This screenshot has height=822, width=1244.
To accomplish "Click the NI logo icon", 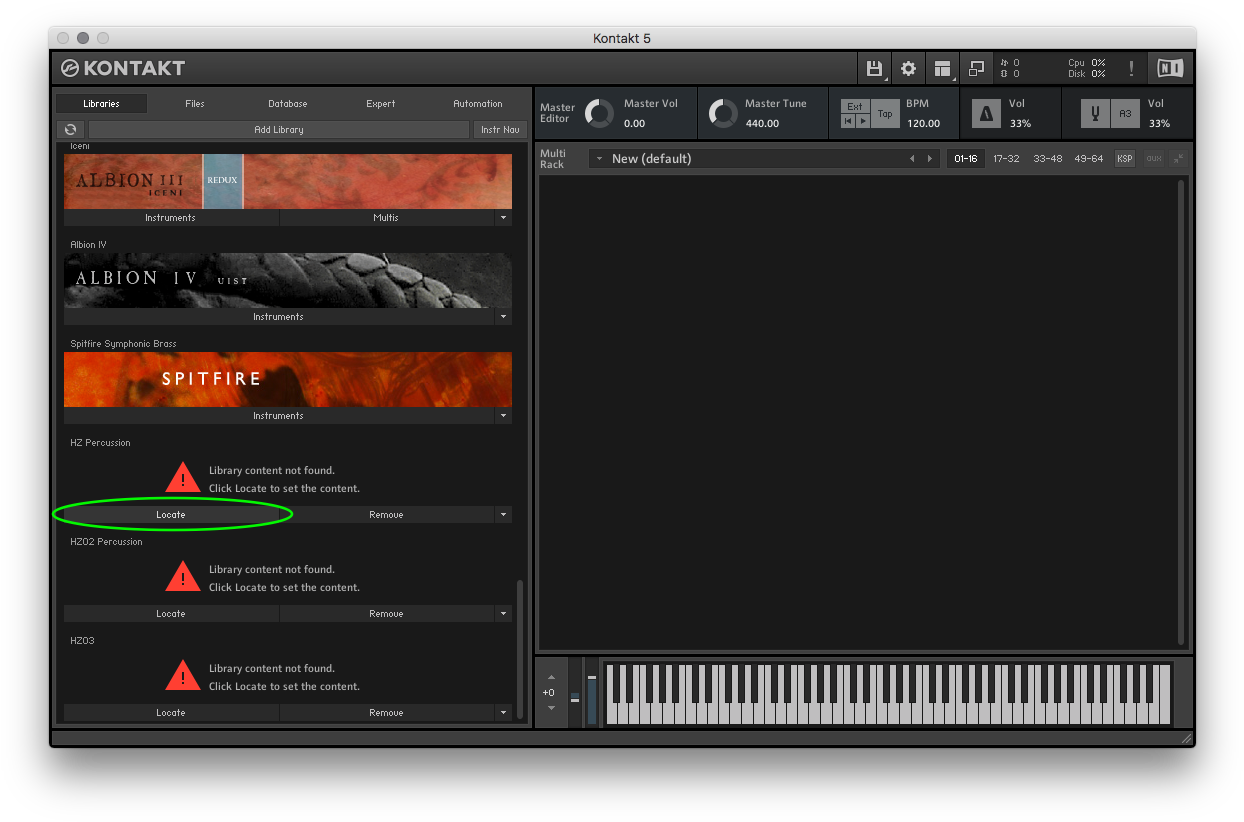I will coord(1170,68).
